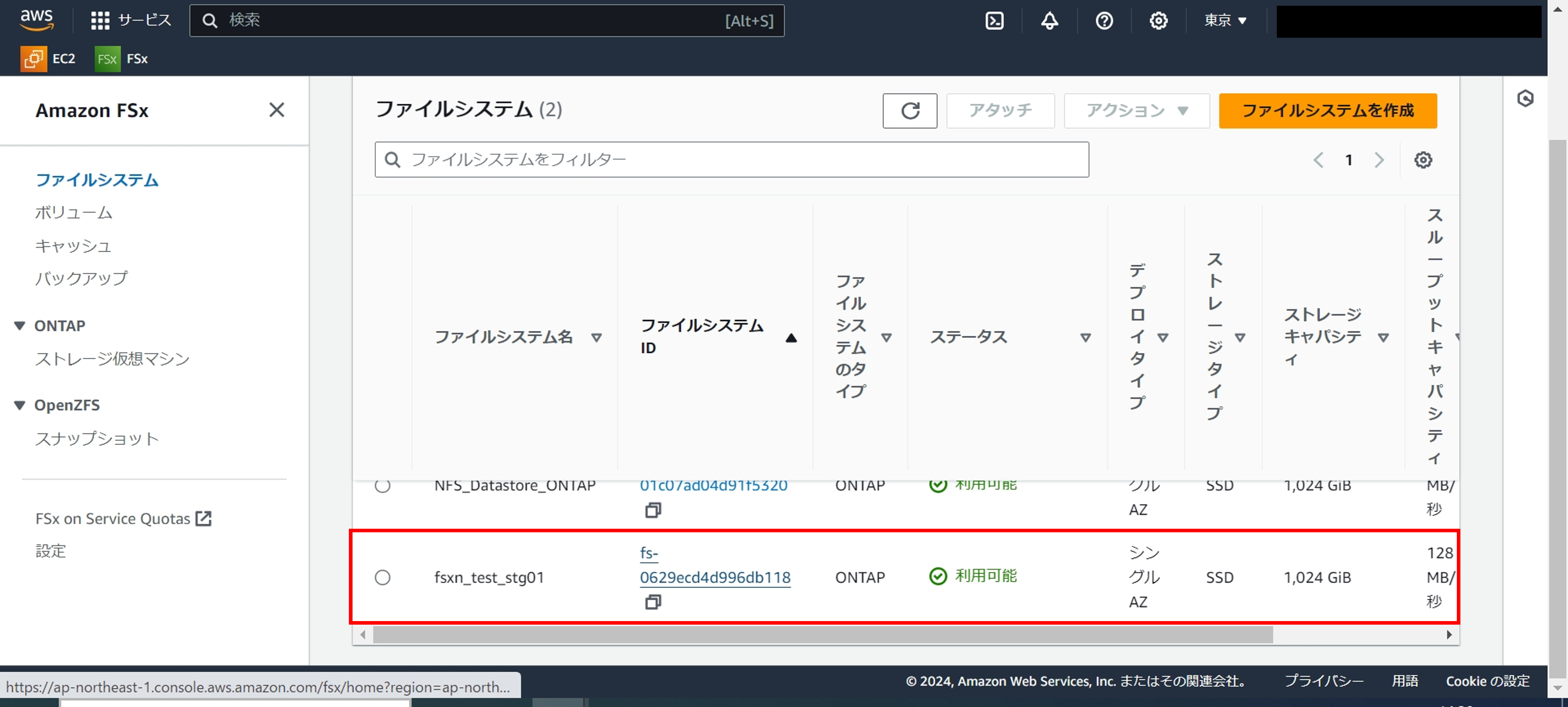Image resolution: width=1568 pixels, height=707 pixels.
Task: Open the help question-mark icon
Action: pyautogui.click(x=1104, y=21)
